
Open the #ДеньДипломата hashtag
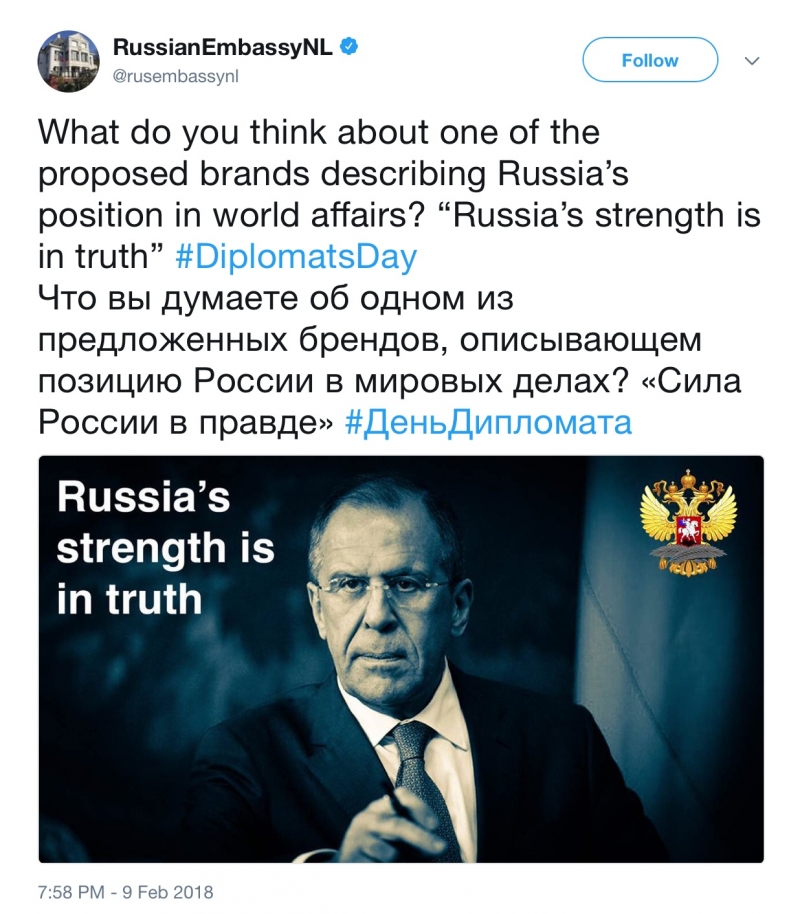488,422
